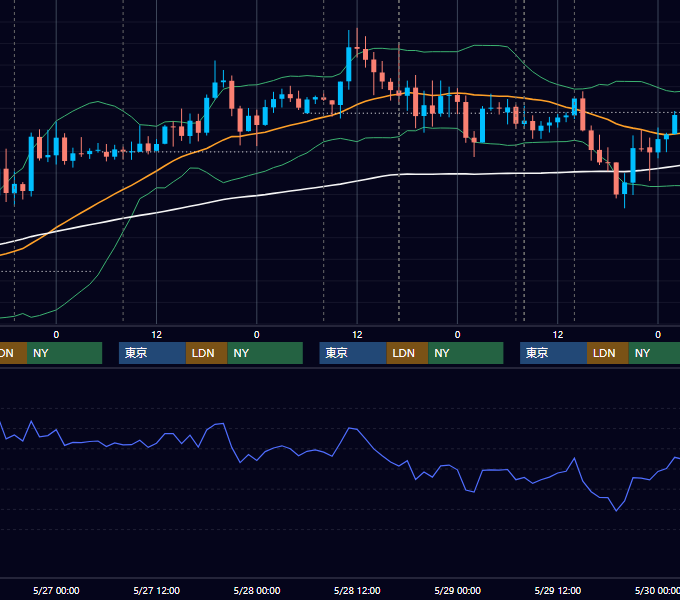This screenshot has width=680, height=600.
Task: Click the 5/28 00:00 date label
Action: point(257,590)
